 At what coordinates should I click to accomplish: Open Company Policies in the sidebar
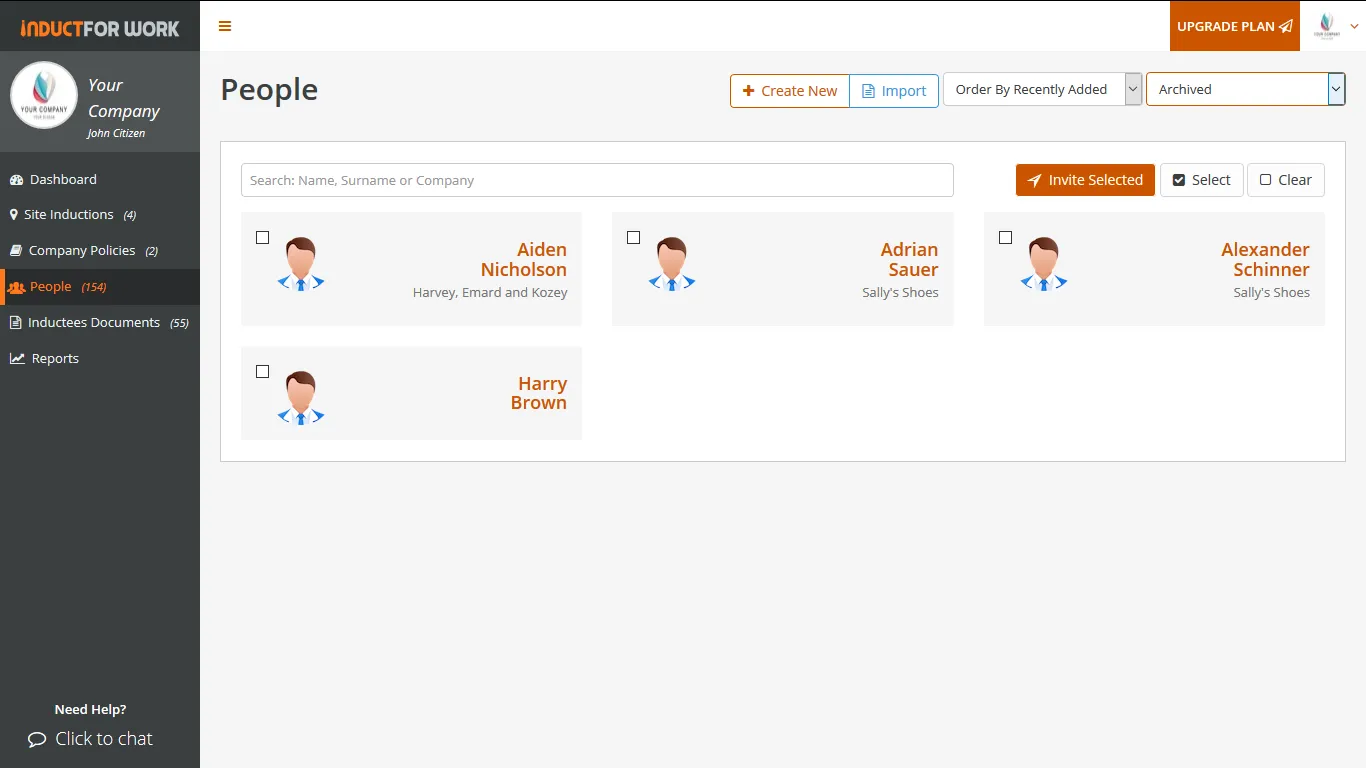[100, 251]
